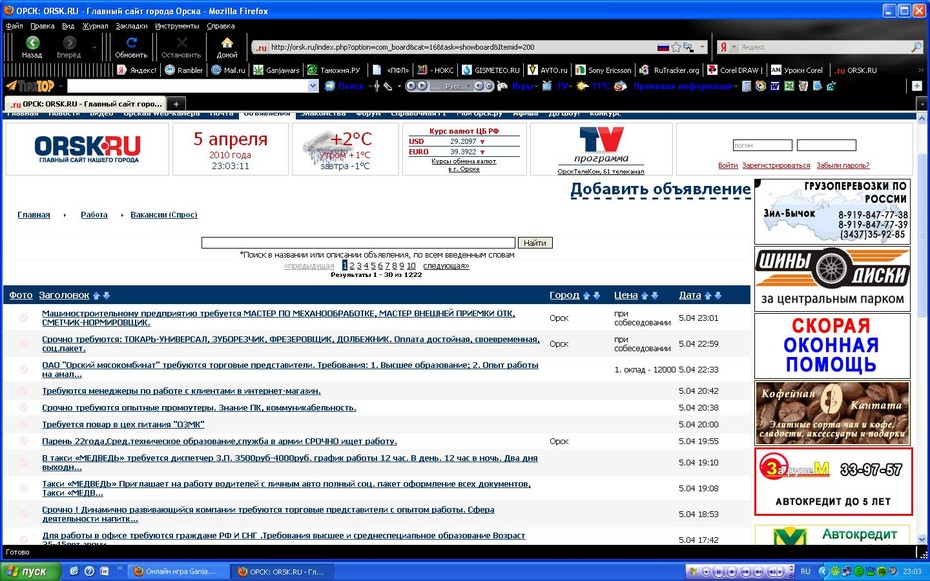This screenshot has width=930, height=581.
Task: Click the ad search text field
Action: click(358, 242)
